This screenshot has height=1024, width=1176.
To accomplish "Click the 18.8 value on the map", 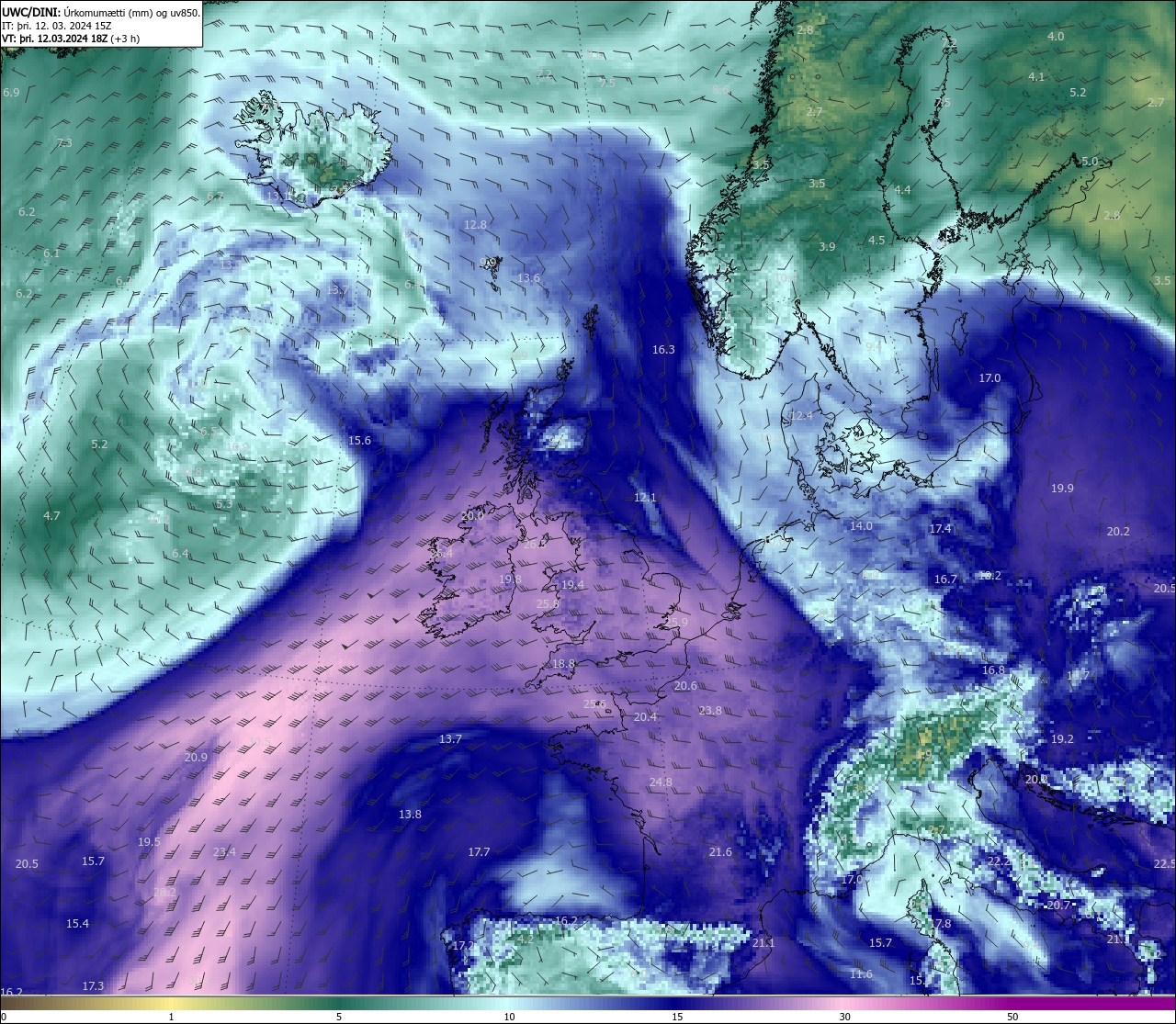I will (x=563, y=664).
